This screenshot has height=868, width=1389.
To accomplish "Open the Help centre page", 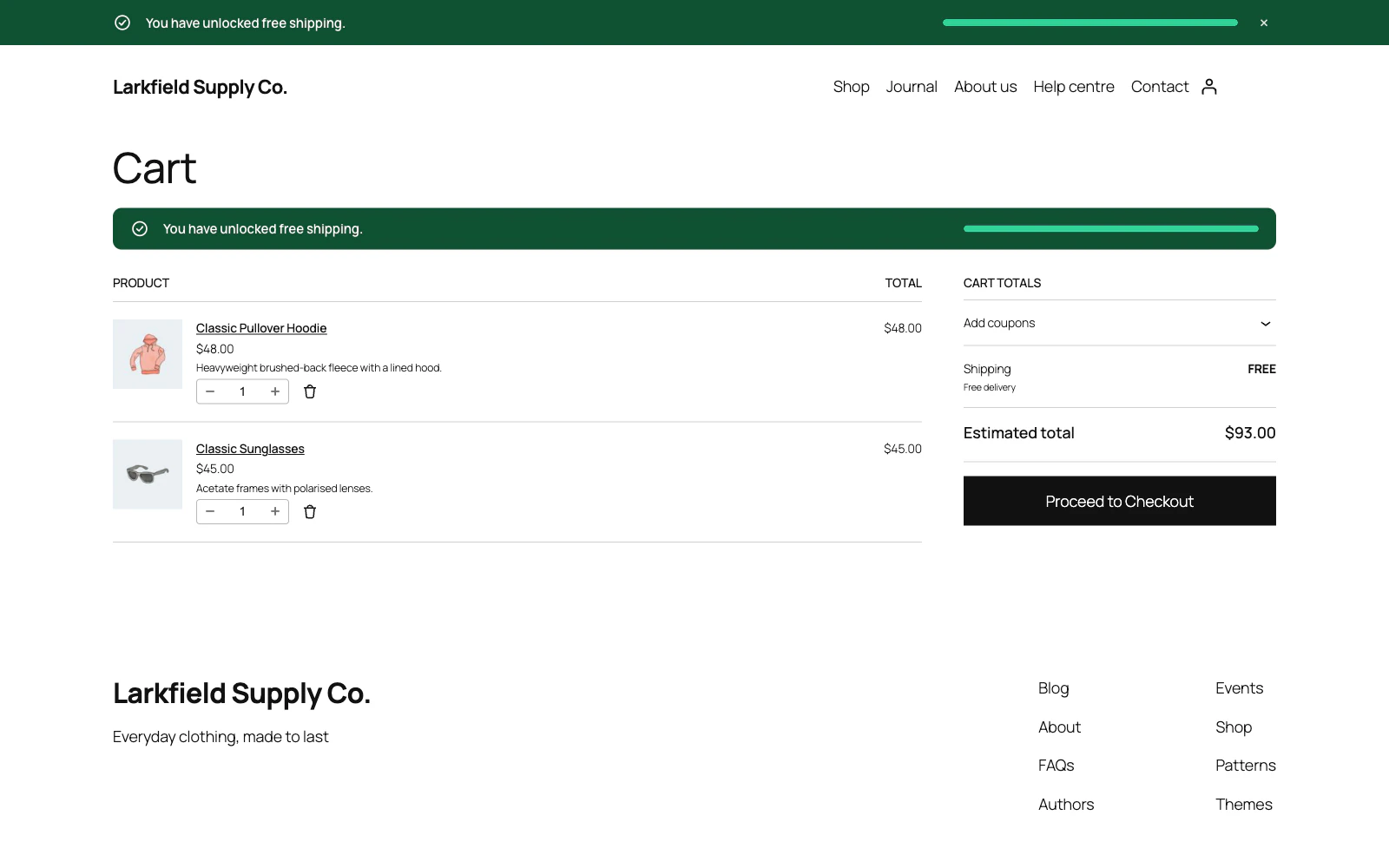I will pyautogui.click(x=1074, y=87).
